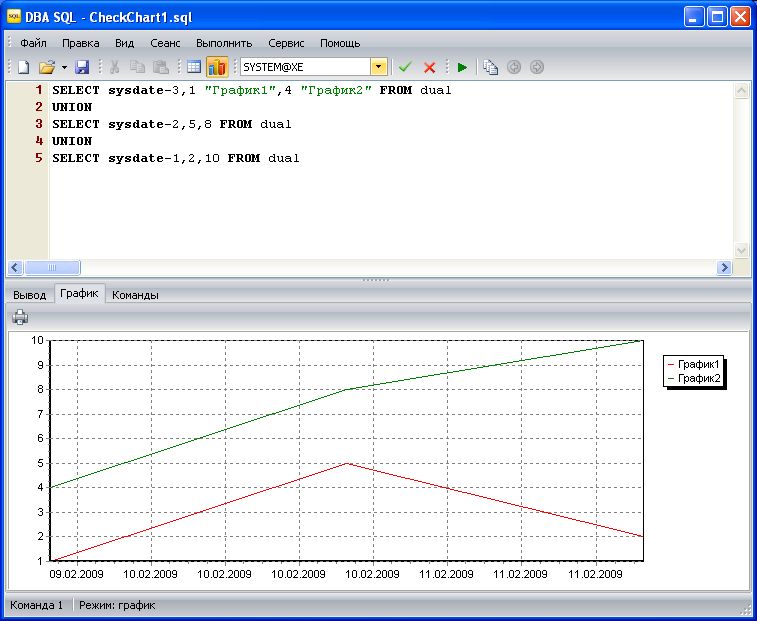Screen dimensions: 757x621
Task: Click the green checkmark commit icon
Action: point(405,67)
